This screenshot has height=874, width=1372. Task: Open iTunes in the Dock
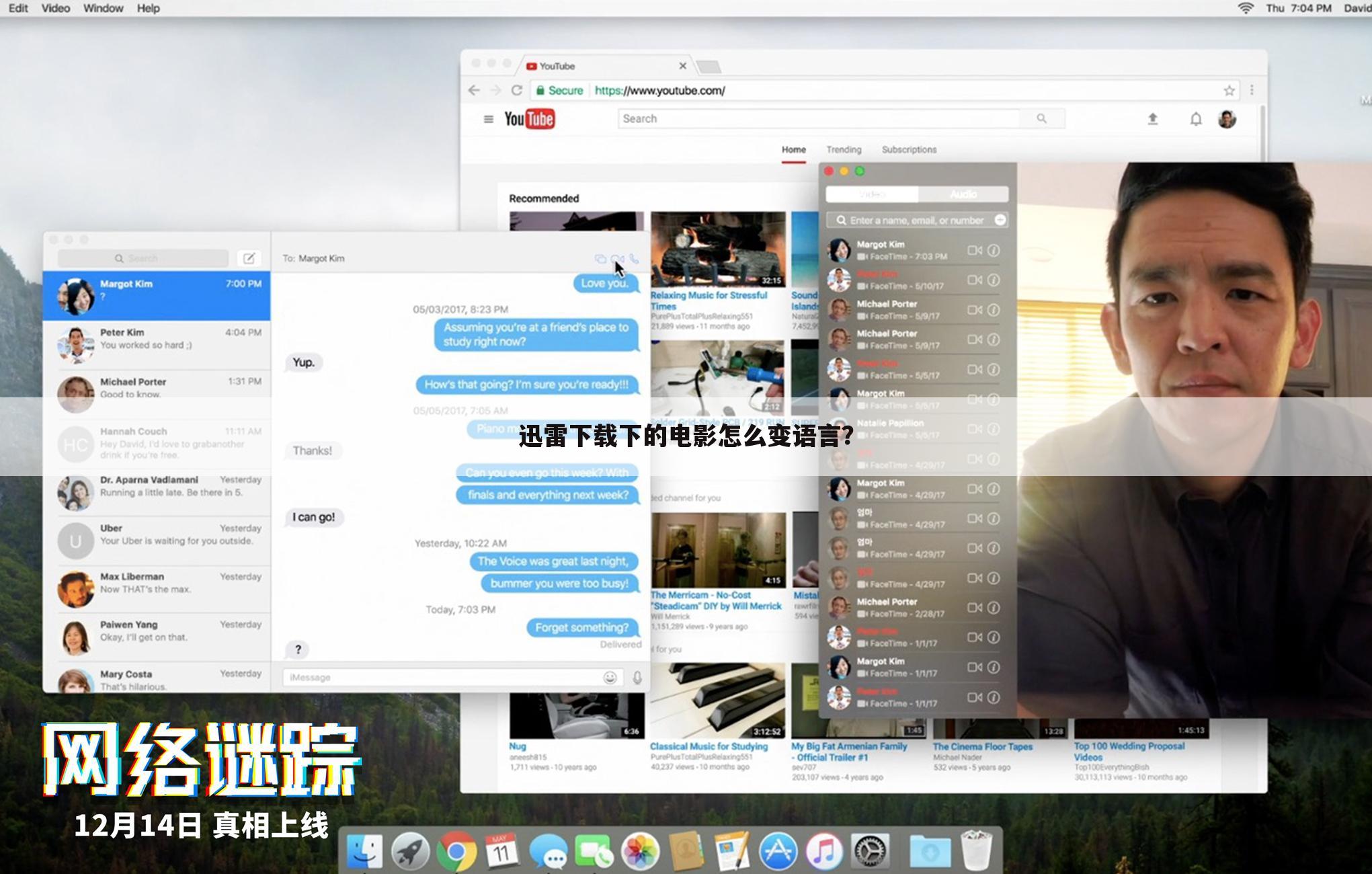824,851
